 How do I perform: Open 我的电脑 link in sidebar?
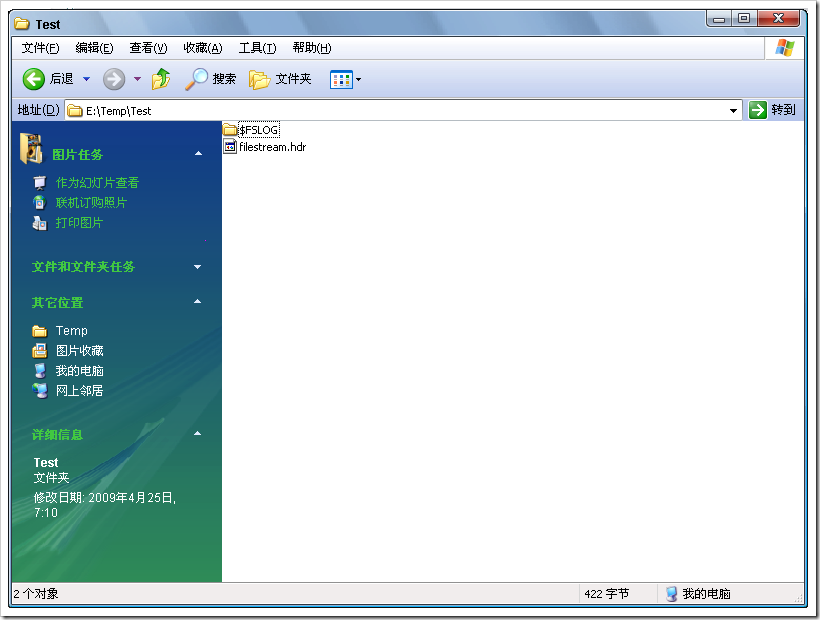[79, 371]
